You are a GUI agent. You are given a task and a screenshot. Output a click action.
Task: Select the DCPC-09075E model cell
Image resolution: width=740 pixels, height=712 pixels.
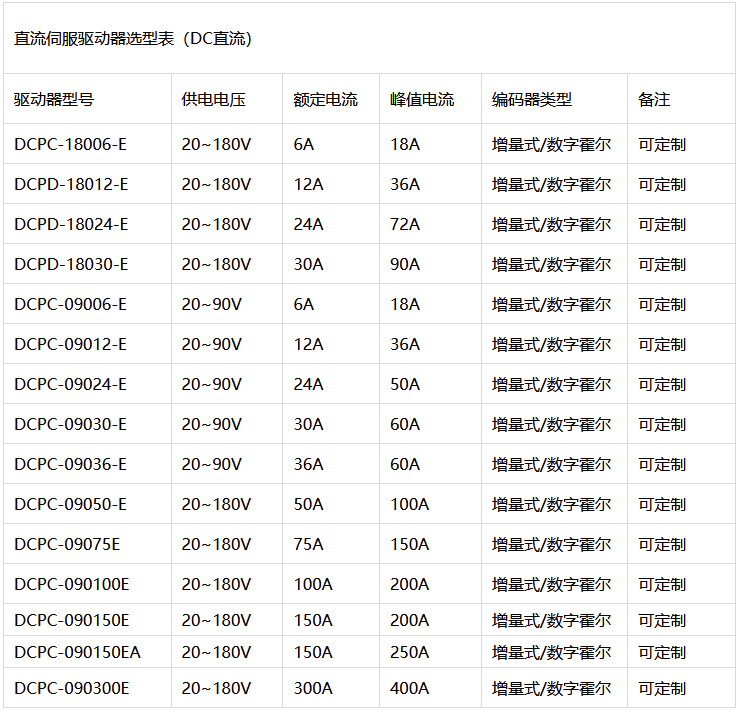[x=67, y=544]
